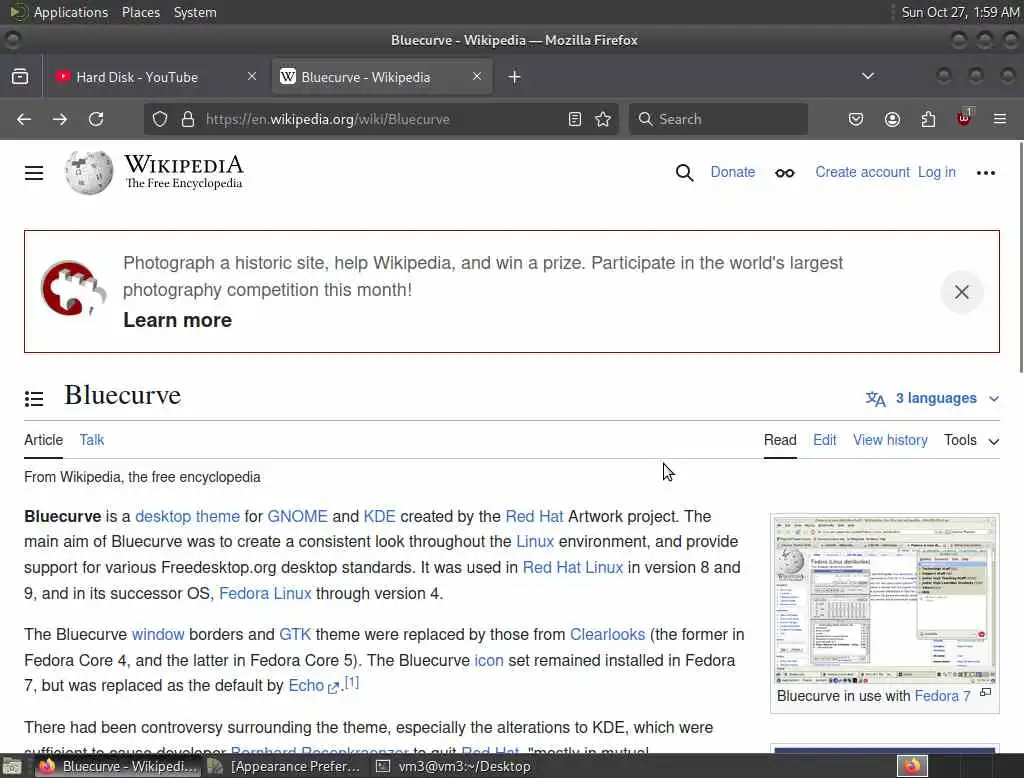Click the uBlock Origin extension icon

pos(964,118)
